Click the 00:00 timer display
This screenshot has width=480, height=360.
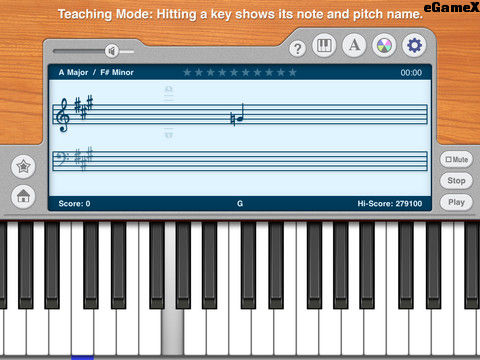click(411, 73)
